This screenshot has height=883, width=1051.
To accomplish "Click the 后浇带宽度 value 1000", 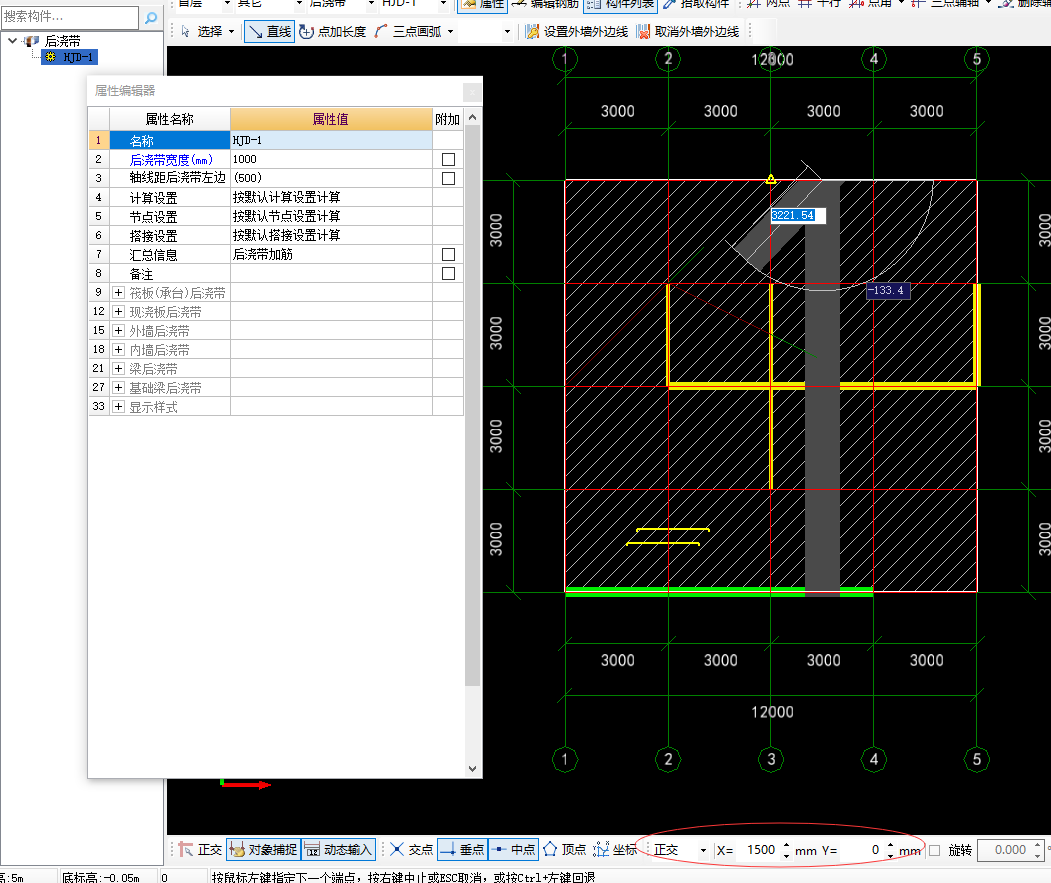I will click(x=331, y=160).
